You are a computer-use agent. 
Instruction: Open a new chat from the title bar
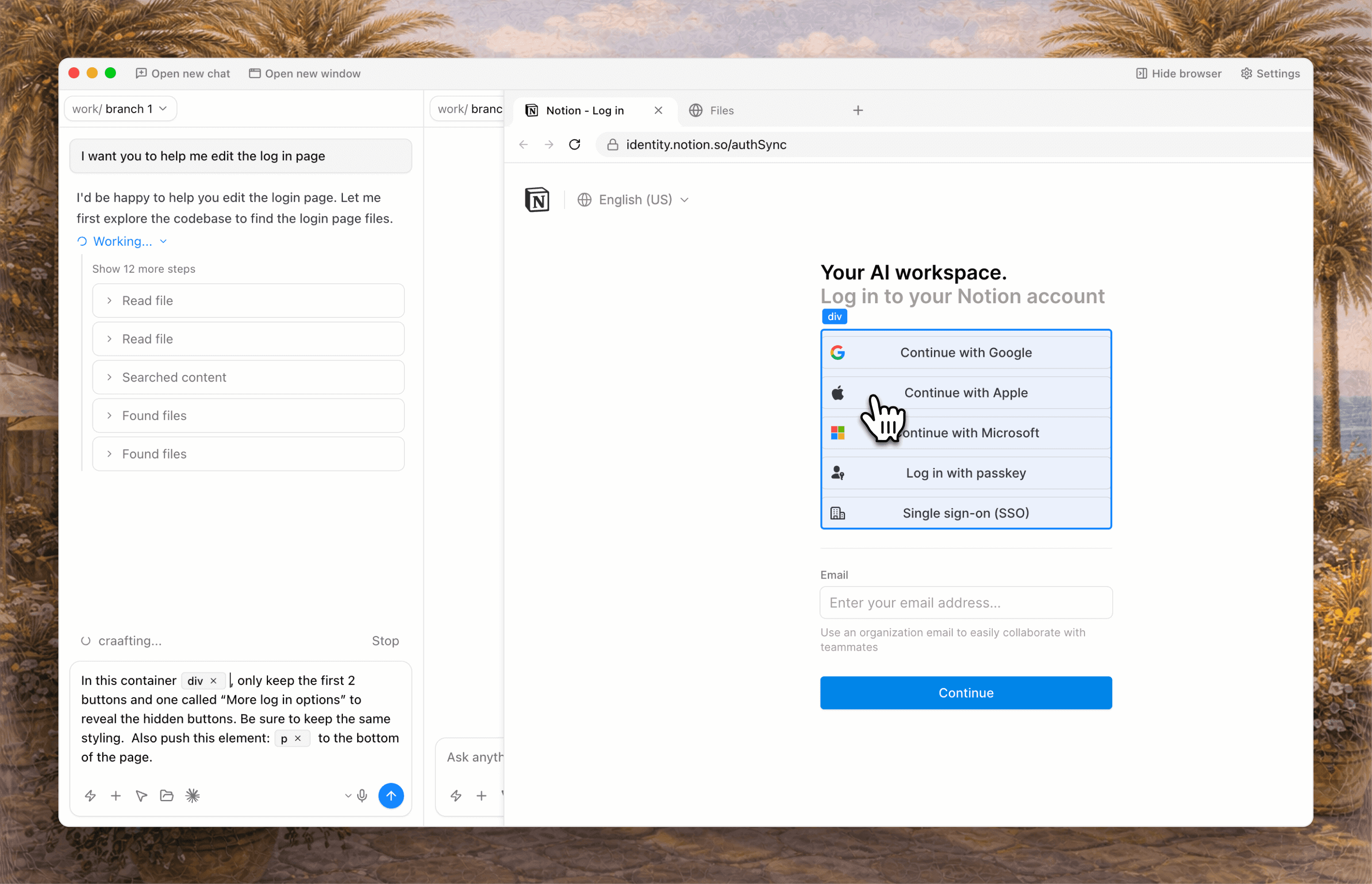click(x=183, y=73)
